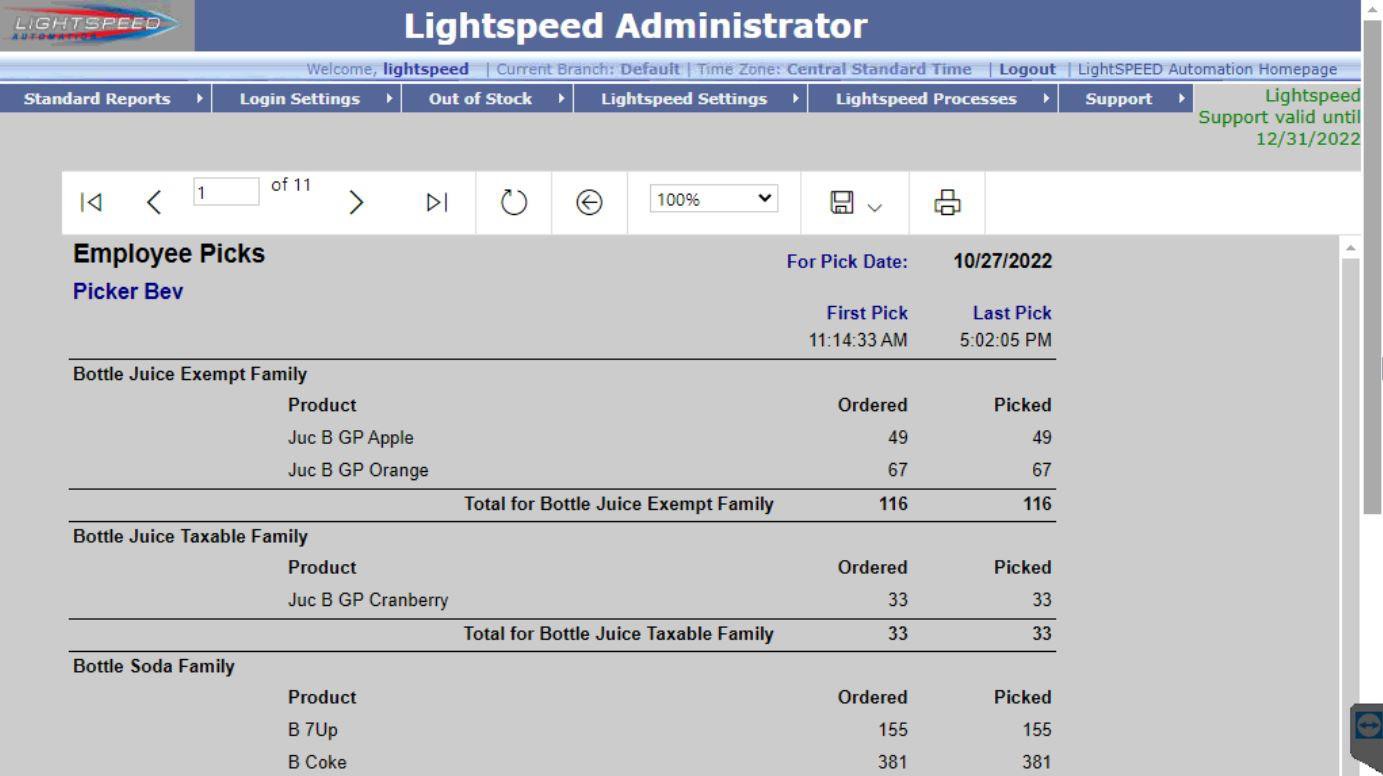Click the Lightspeed Administrator page title

point(636,25)
